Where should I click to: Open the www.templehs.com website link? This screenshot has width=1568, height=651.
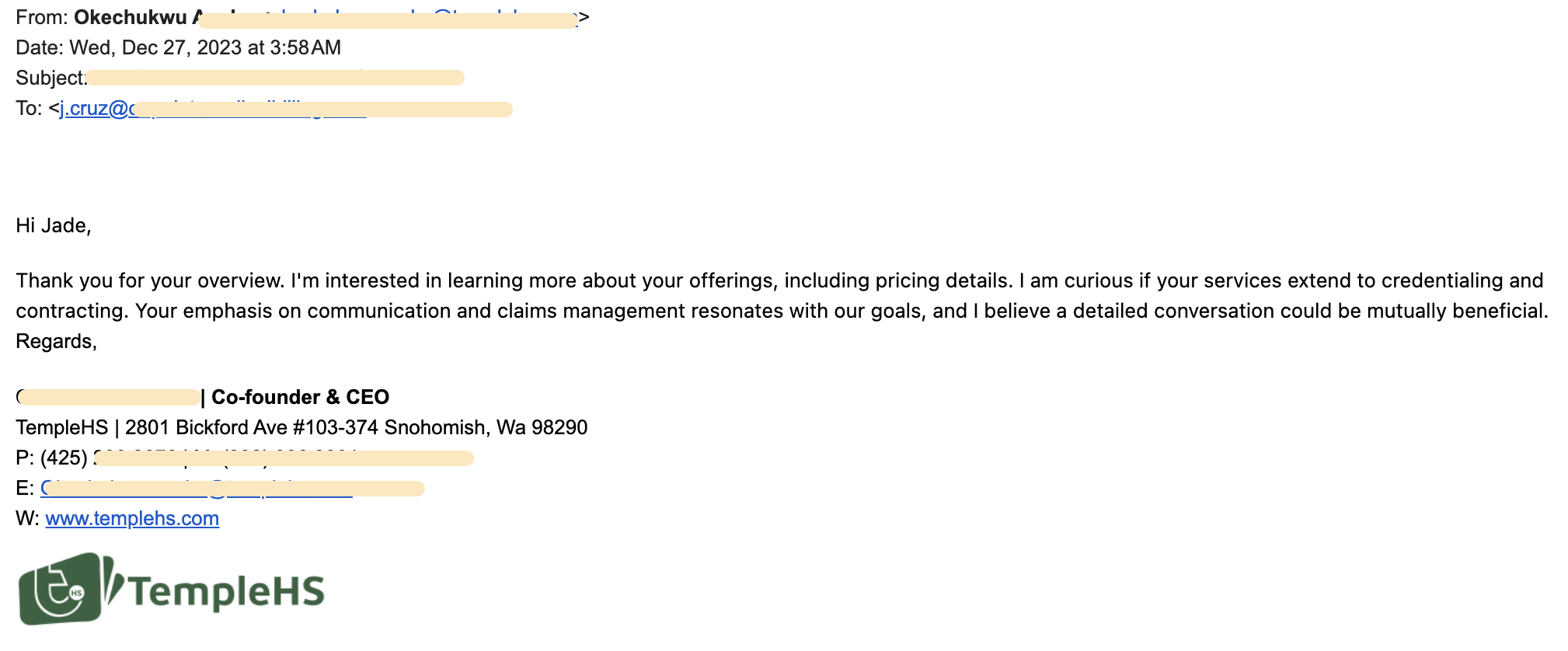(x=132, y=518)
